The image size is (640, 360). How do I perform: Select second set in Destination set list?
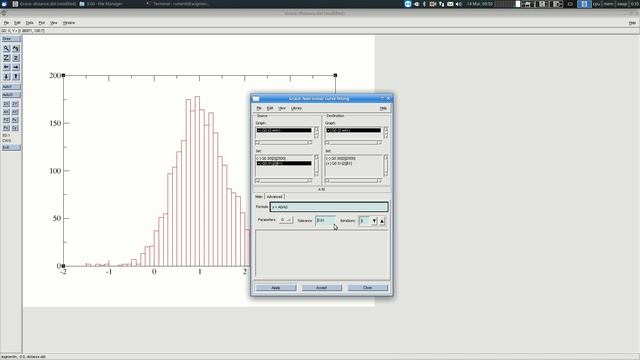(353, 163)
